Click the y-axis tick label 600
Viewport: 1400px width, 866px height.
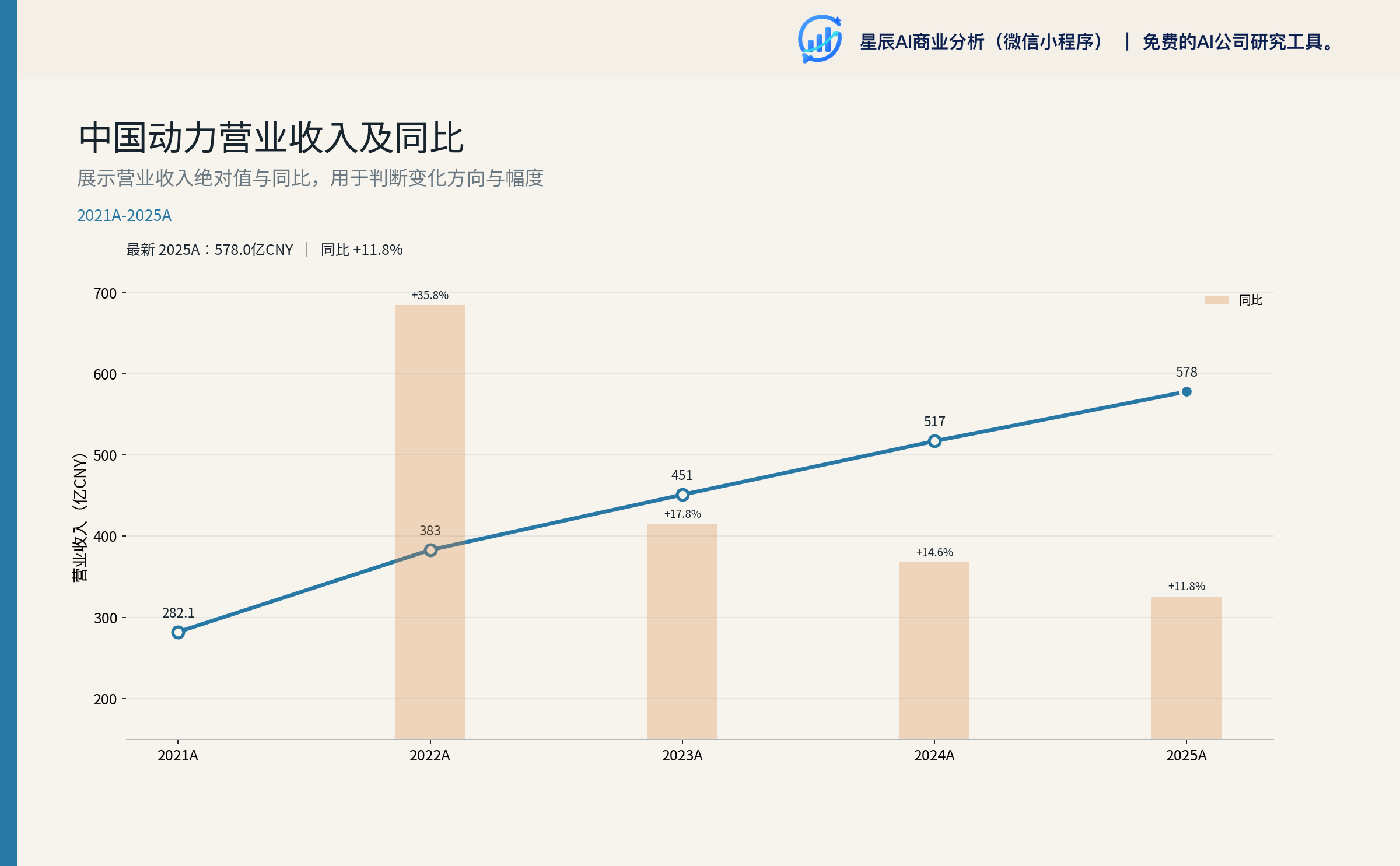105,374
